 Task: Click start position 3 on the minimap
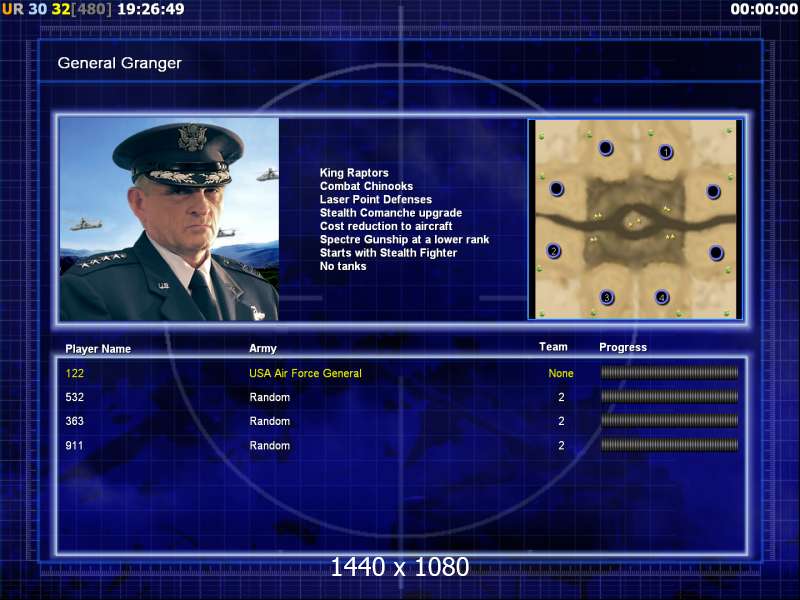pos(607,297)
